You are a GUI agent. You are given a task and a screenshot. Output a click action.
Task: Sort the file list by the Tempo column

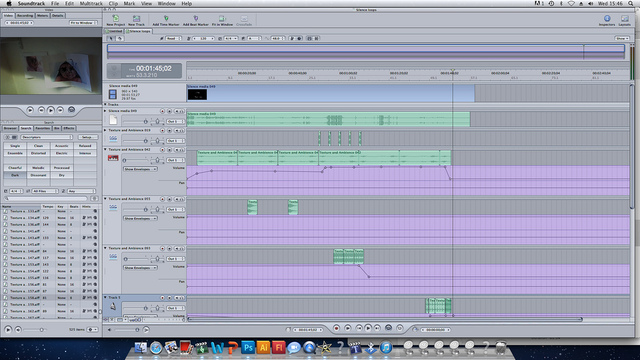pos(48,207)
